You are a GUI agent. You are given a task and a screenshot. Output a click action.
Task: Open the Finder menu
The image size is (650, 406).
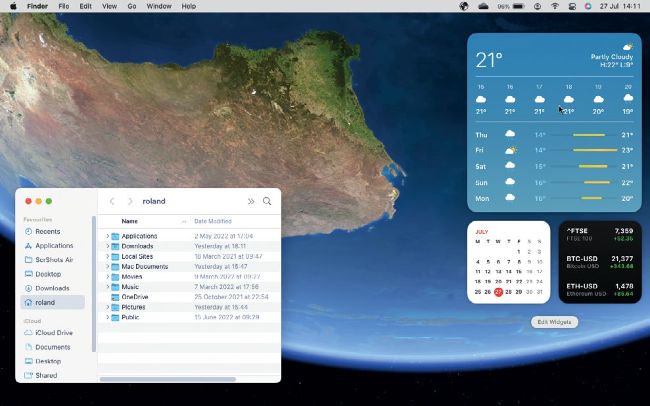(37, 6)
